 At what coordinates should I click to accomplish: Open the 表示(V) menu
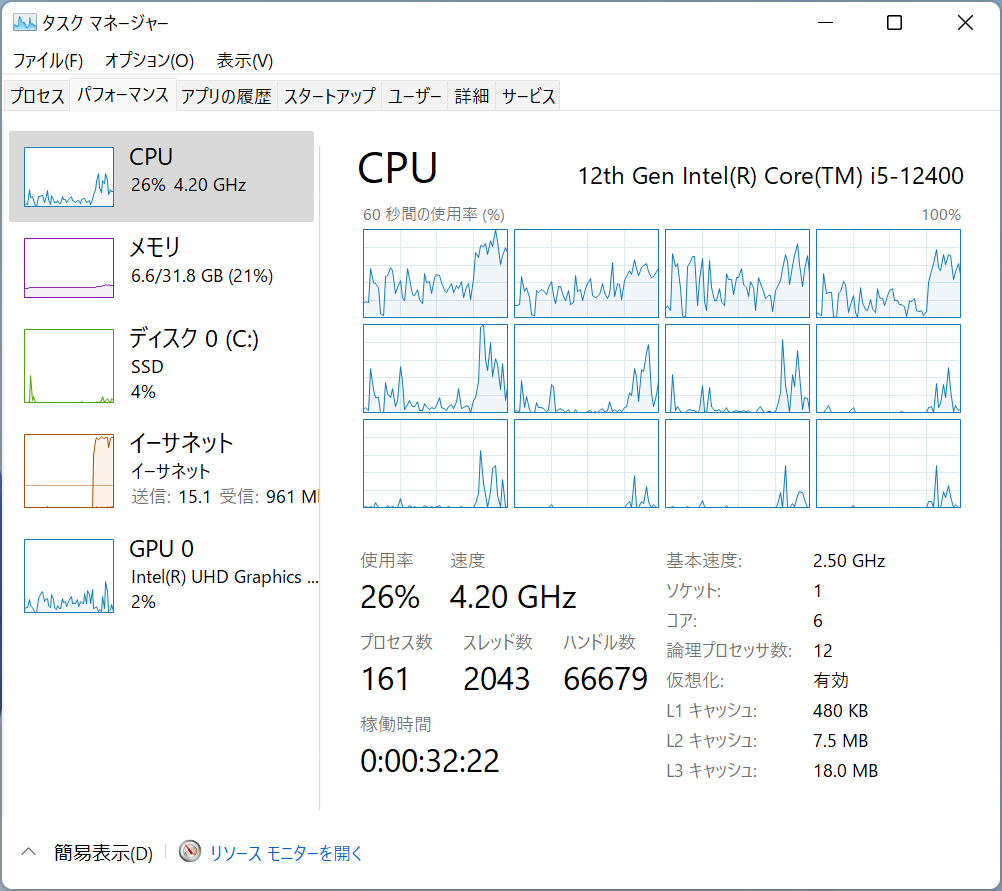click(x=245, y=60)
